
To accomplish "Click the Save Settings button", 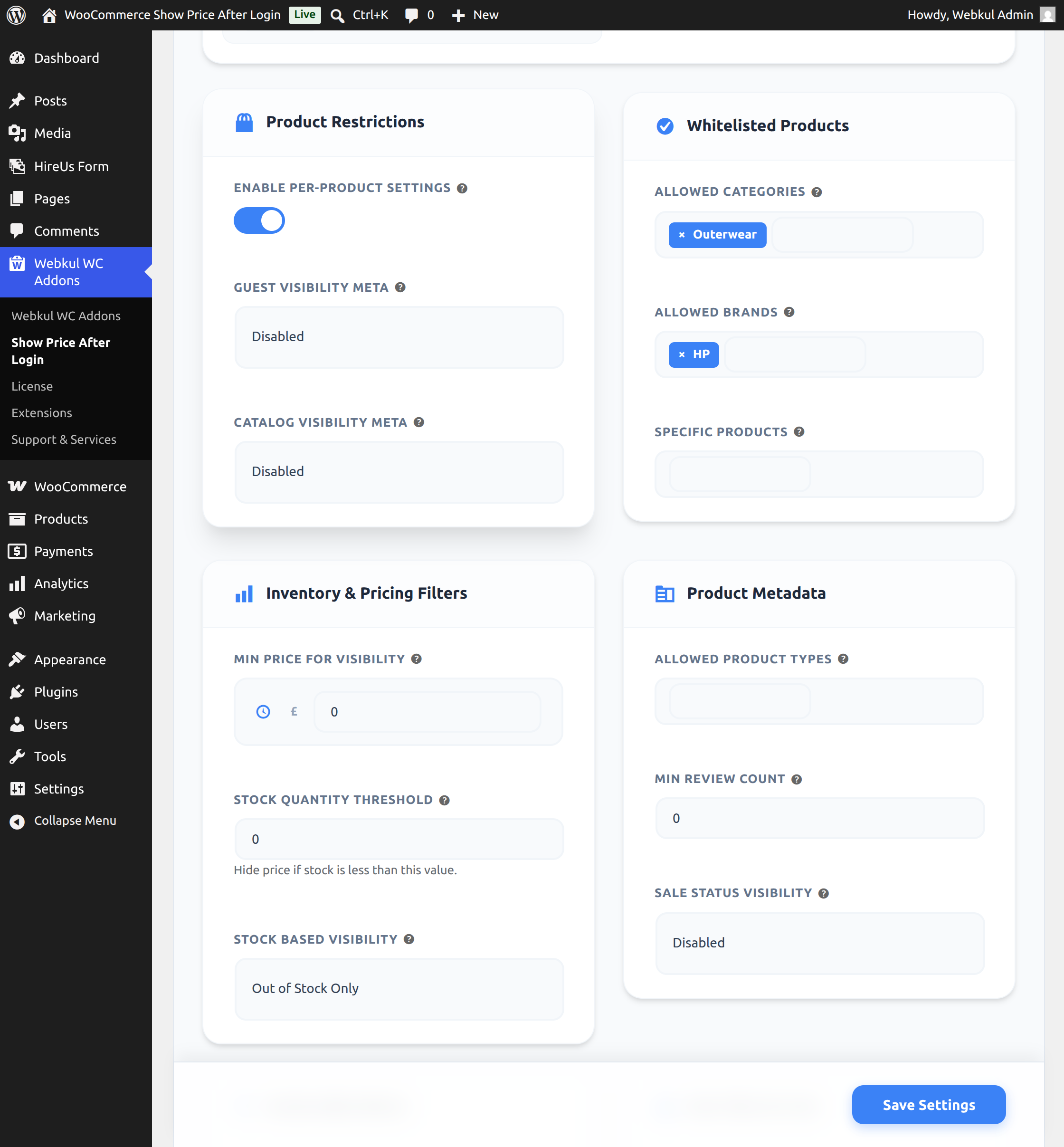I will coord(929,1104).
